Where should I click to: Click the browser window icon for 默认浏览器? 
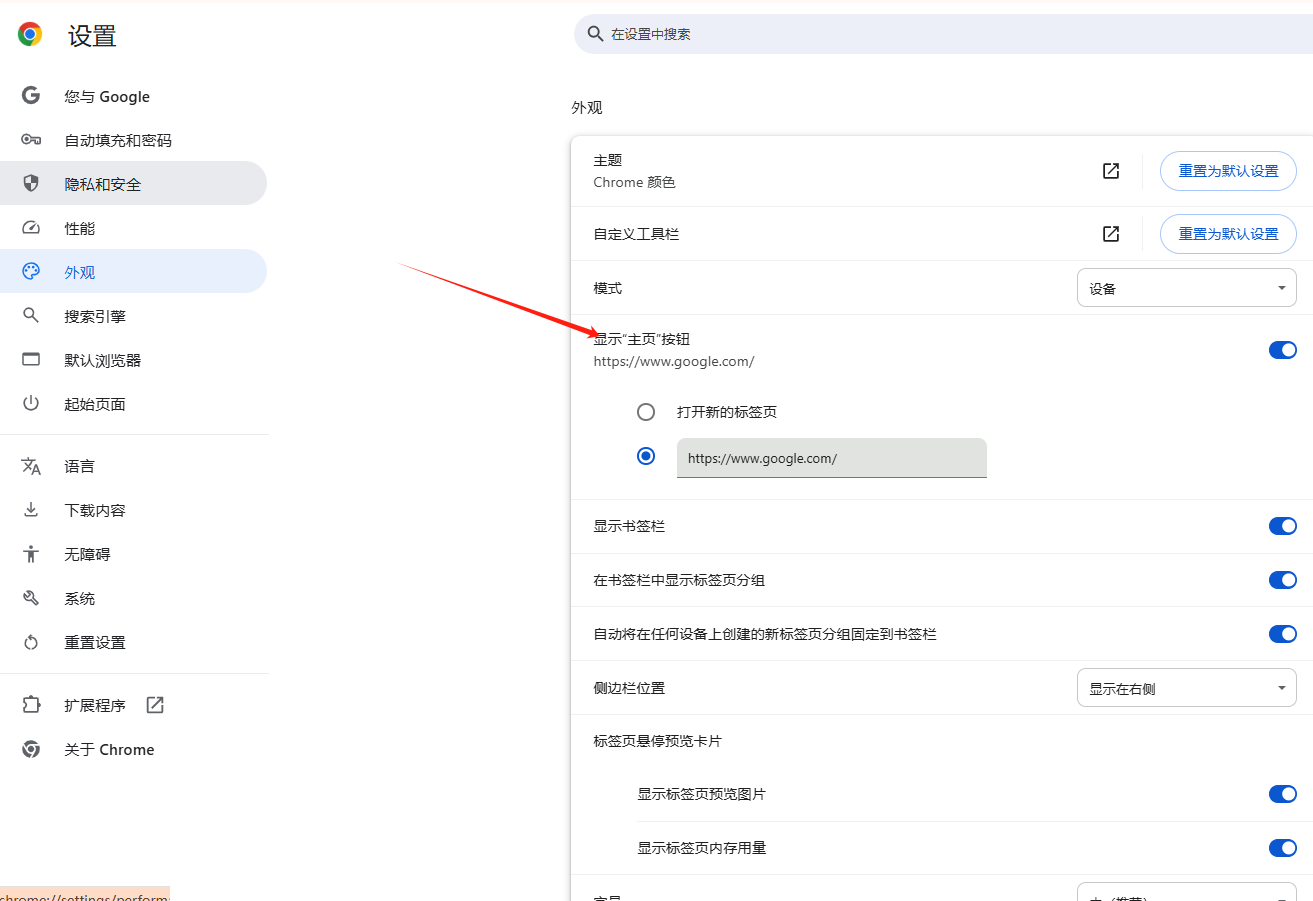click(31, 360)
